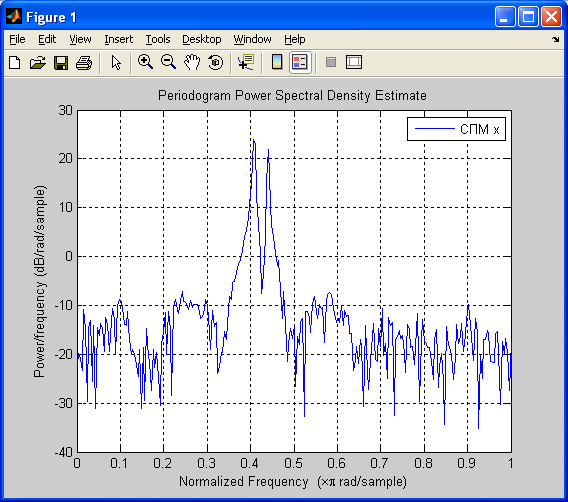Activate the Data Cursor tool
This screenshot has width=568, height=502.
tap(246, 62)
